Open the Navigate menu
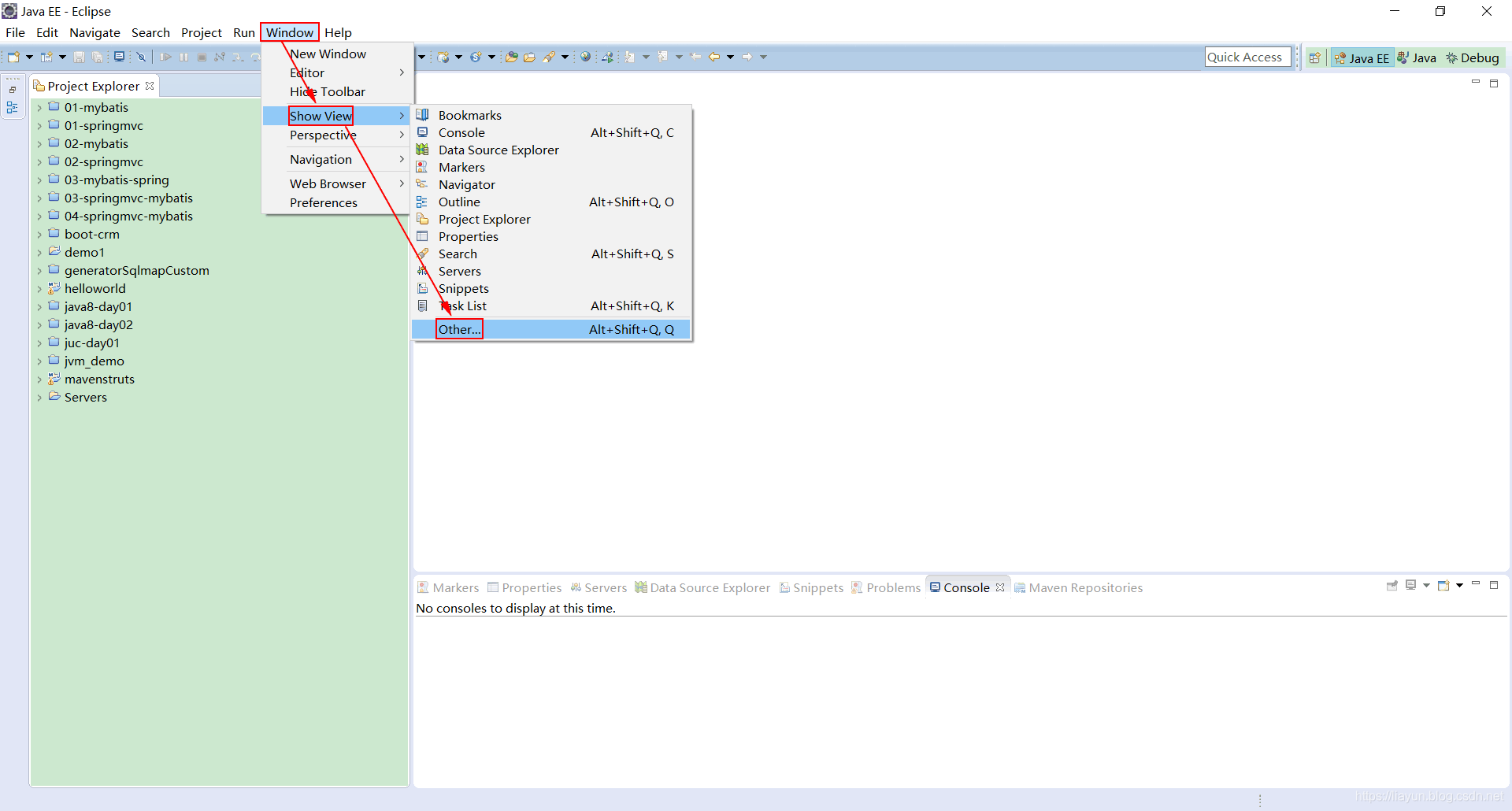Image resolution: width=1512 pixels, height=811 pixels. click(x=94, y=32)
